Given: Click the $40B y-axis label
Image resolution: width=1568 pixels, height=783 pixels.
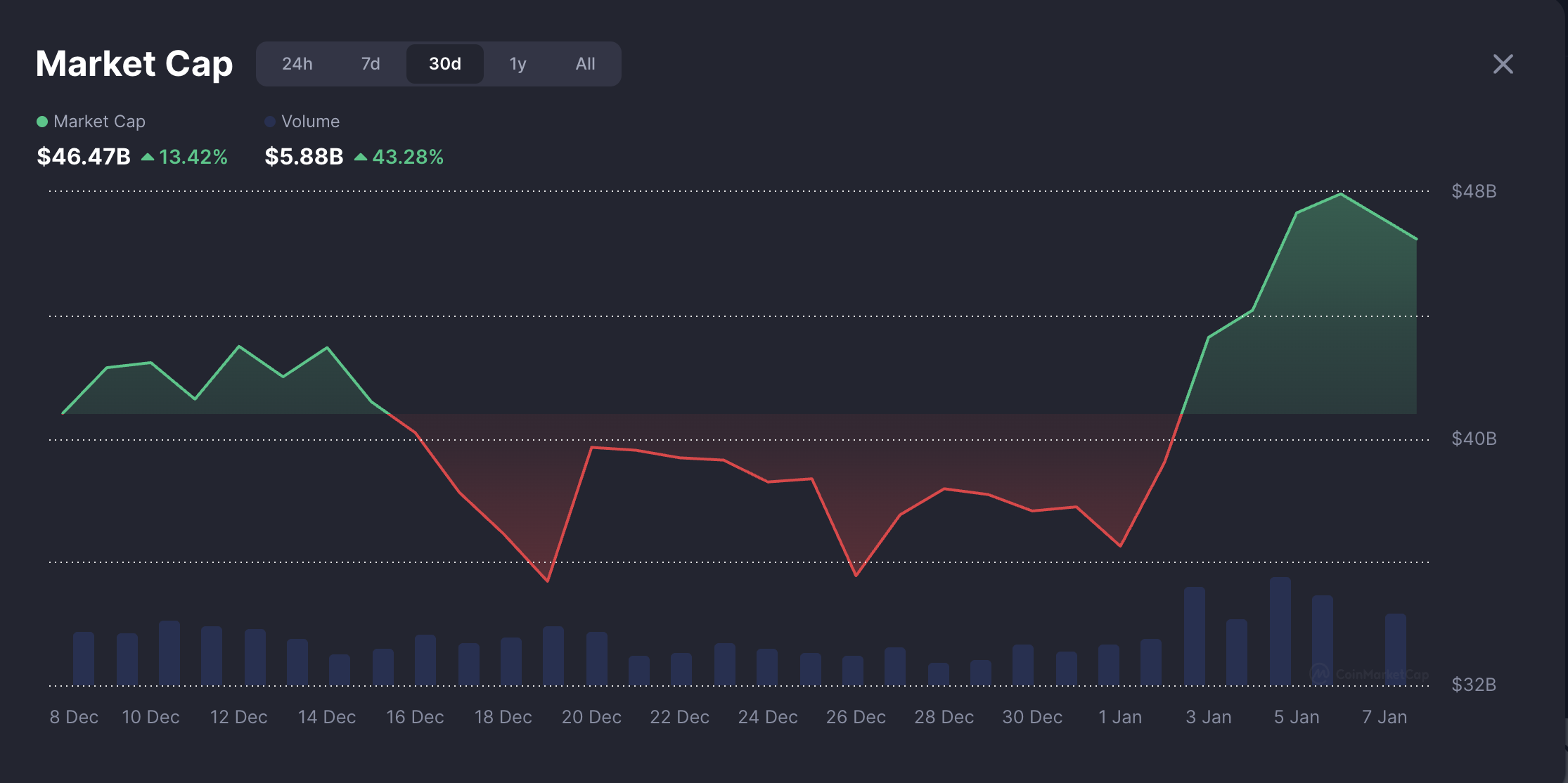Looking at the screenshot, I should point(1474,439).
